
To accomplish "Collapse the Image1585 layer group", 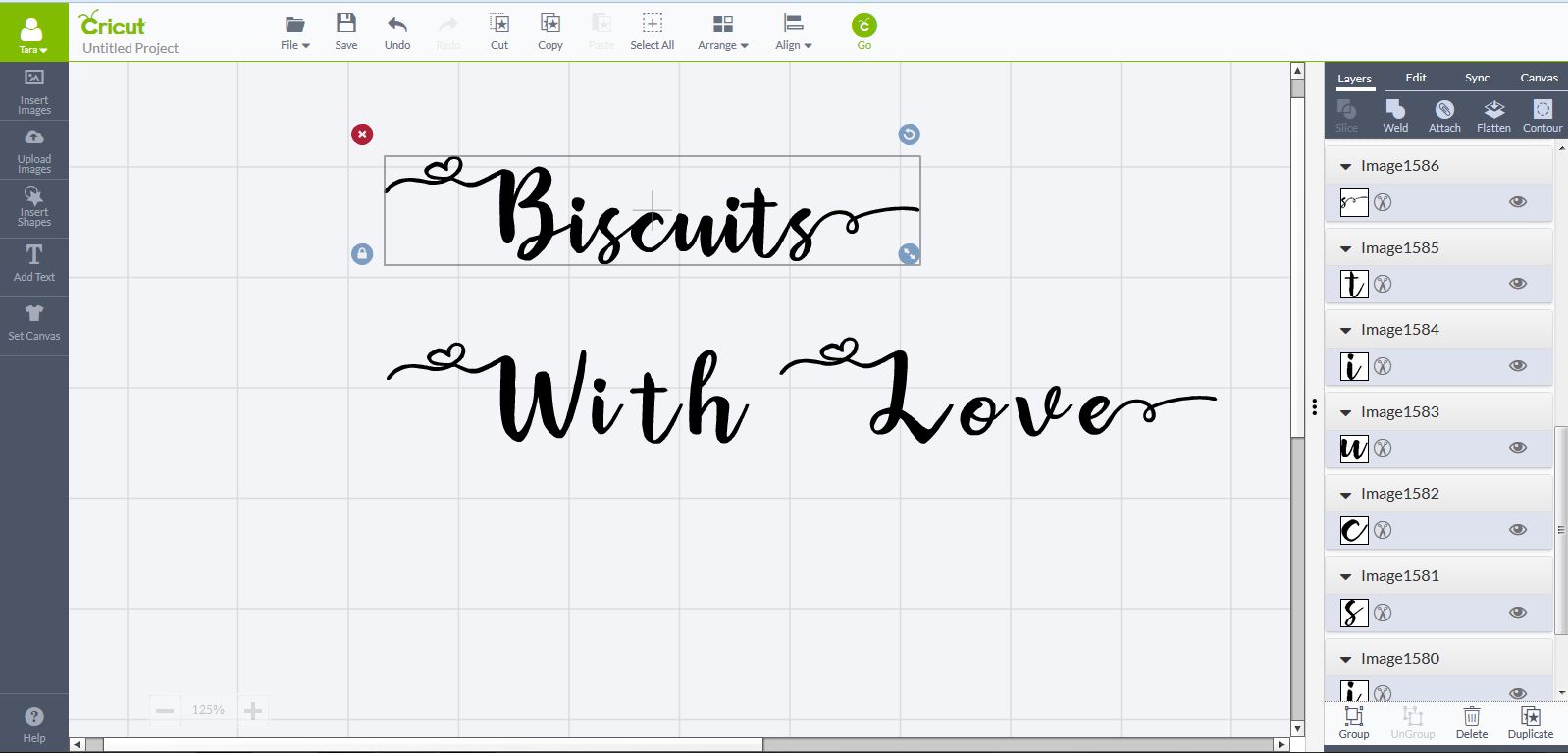I will pyautogui.click(x=1346, y=249).
